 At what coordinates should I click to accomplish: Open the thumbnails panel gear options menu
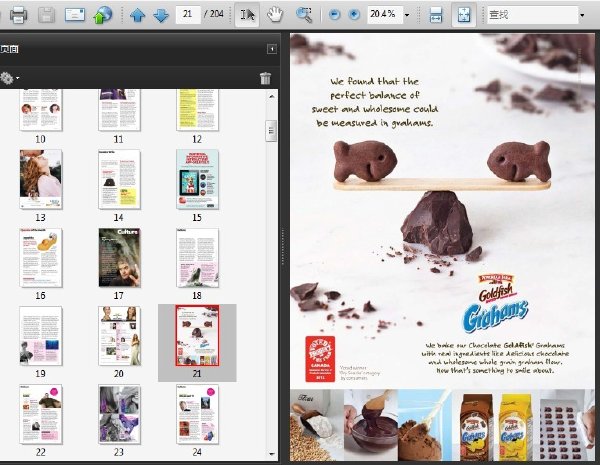9,78
